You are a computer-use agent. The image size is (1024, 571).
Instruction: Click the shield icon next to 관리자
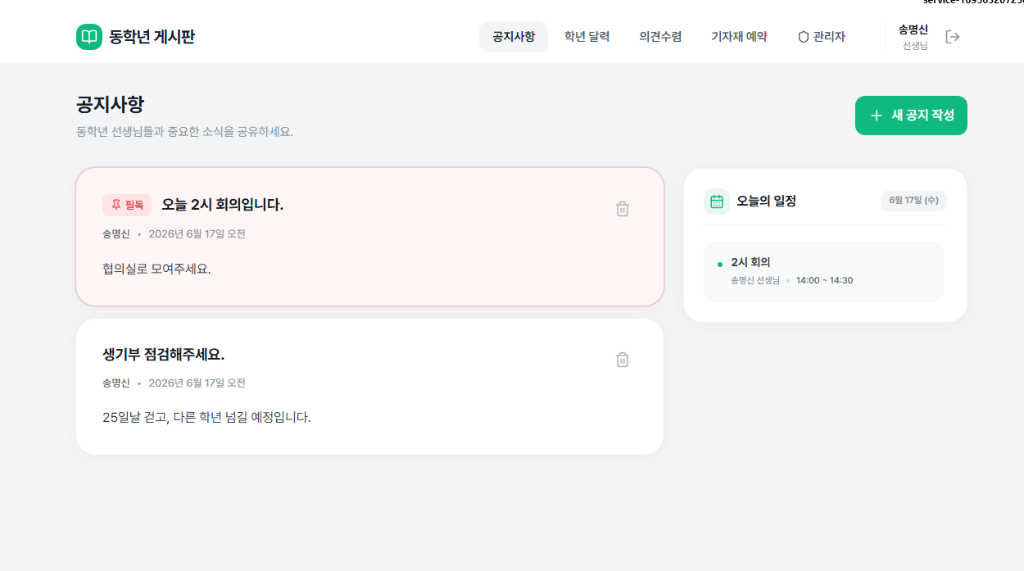803,37
